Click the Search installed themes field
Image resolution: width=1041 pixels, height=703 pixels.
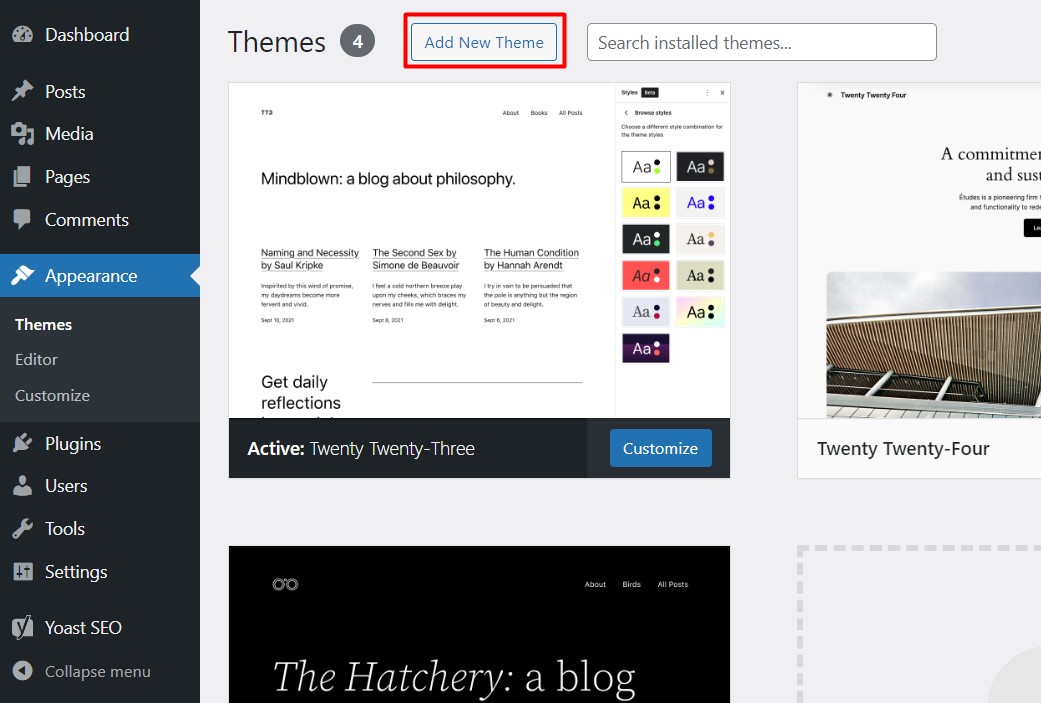tap(761, 42)
